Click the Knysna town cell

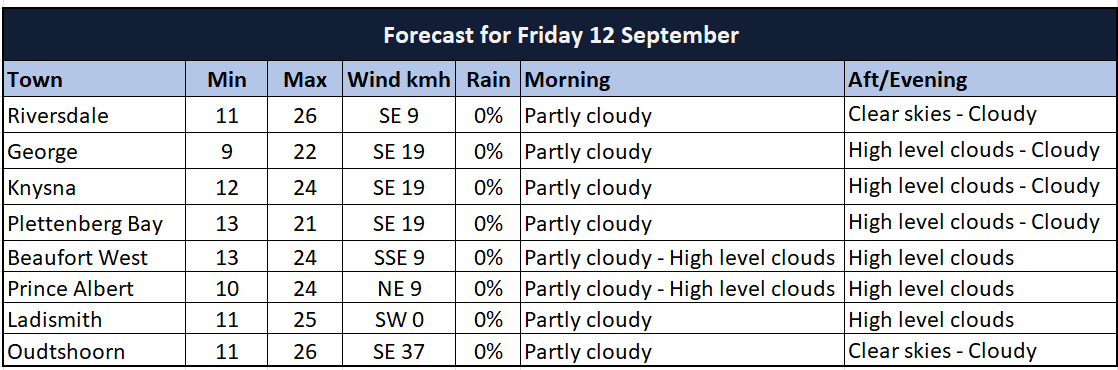click(93, 187)
